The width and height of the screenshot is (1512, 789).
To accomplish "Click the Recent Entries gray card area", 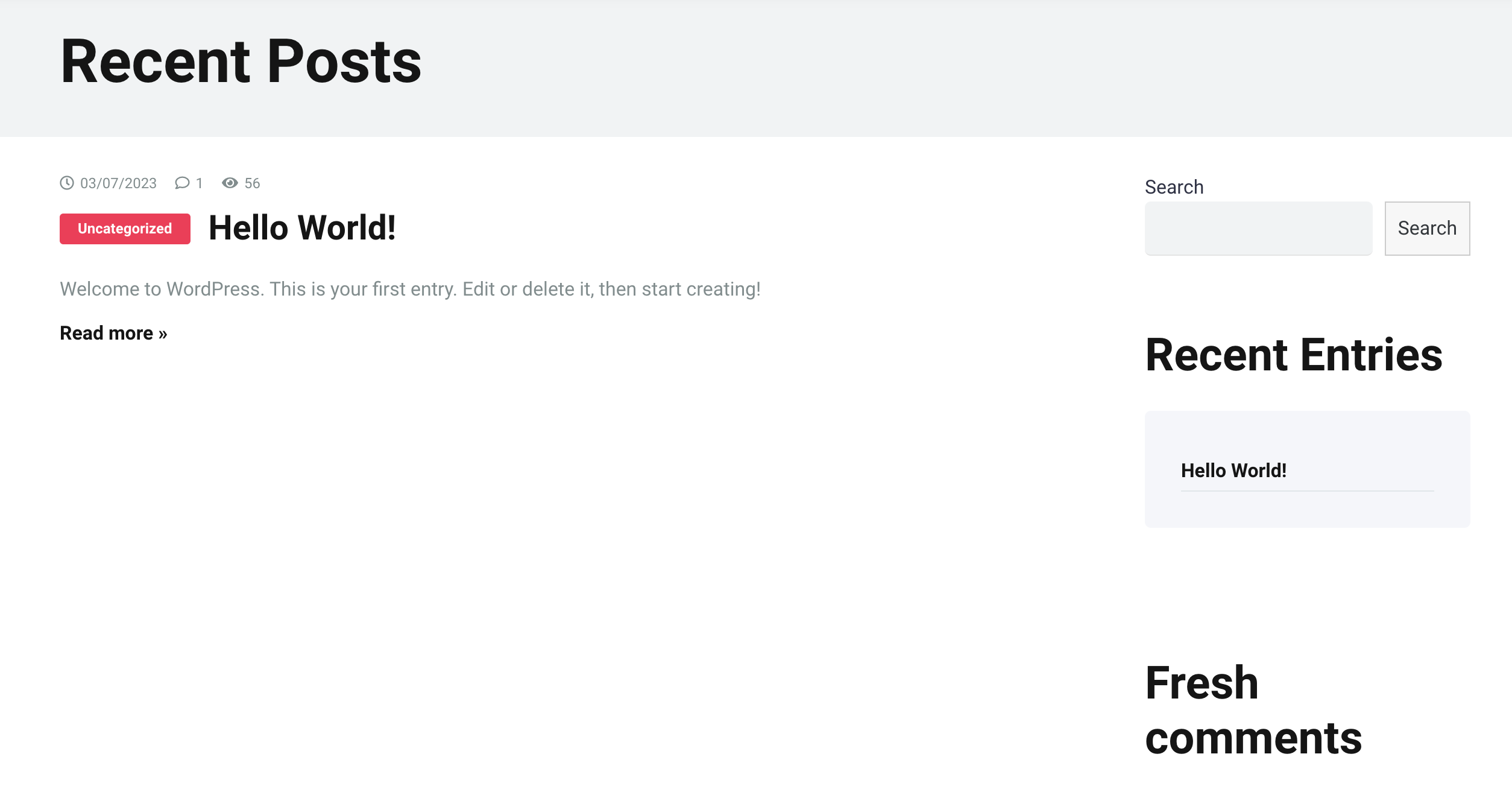I will pyautogui.click(x=1307, y=469).
